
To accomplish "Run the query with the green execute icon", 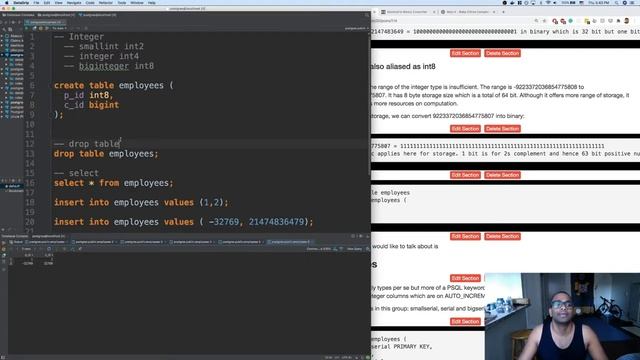I will 27,29.
